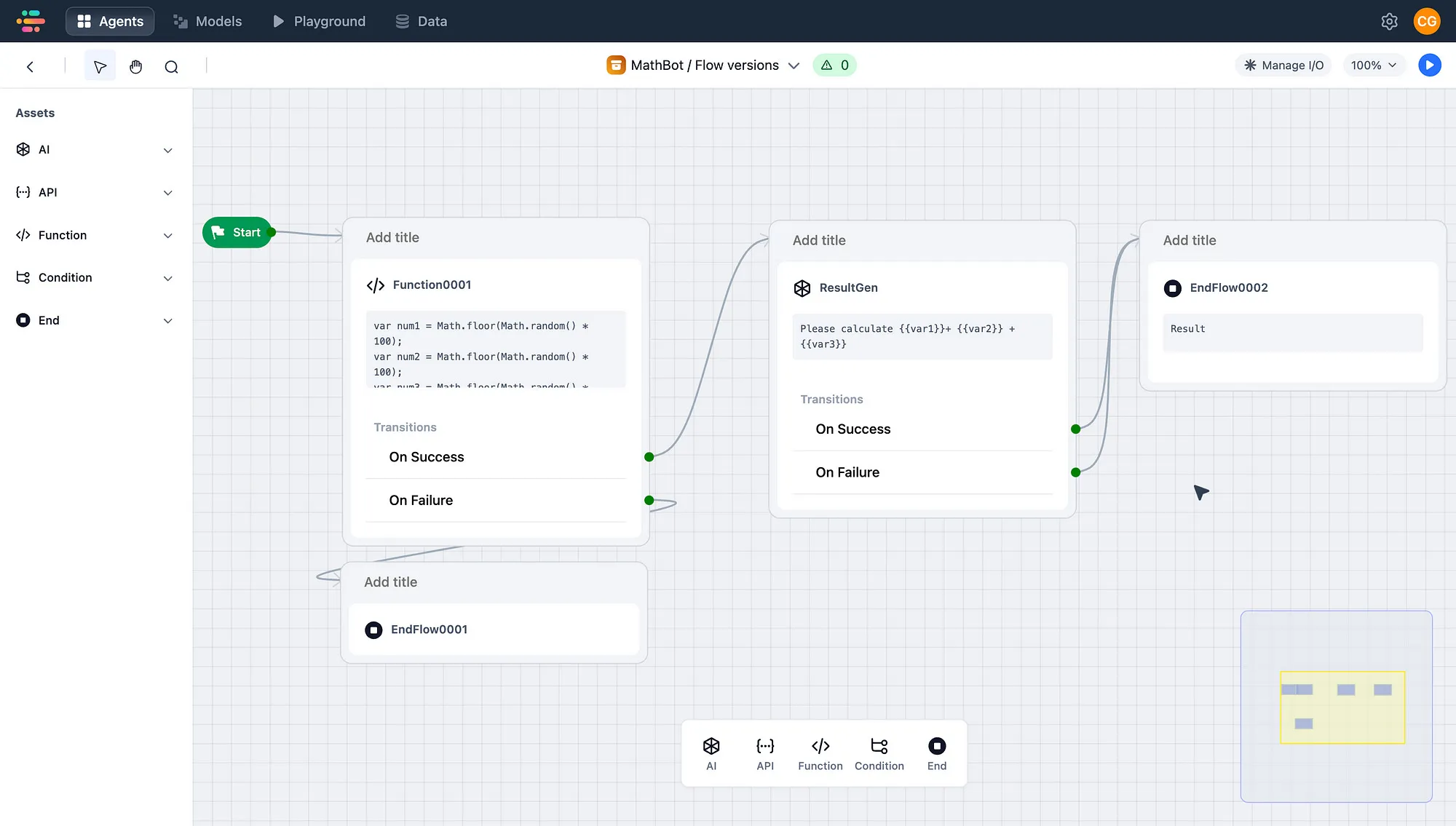This screenshot has width=1456, height=826.
Task: Open settings gear icon
Action: pyautogui.click(x=1389, y=21)
